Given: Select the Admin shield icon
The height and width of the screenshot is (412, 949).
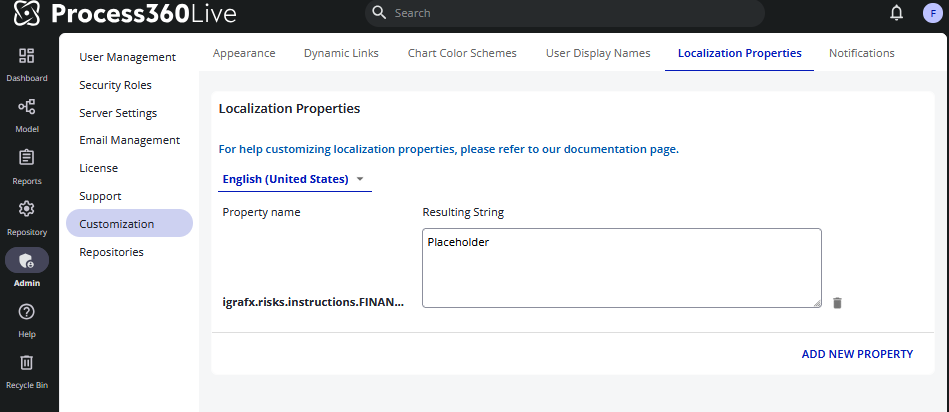Looking at the screenshot, I should point(26,260).
